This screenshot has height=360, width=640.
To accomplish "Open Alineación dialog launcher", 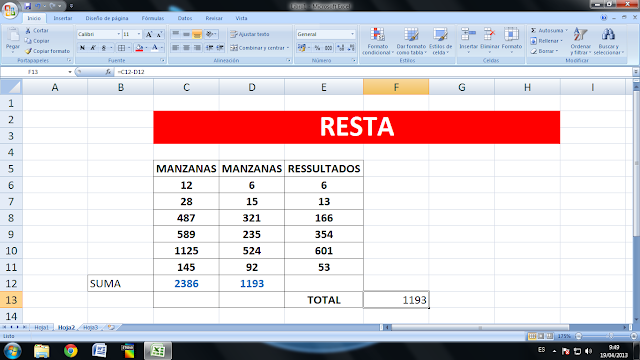I will (289, 60).
